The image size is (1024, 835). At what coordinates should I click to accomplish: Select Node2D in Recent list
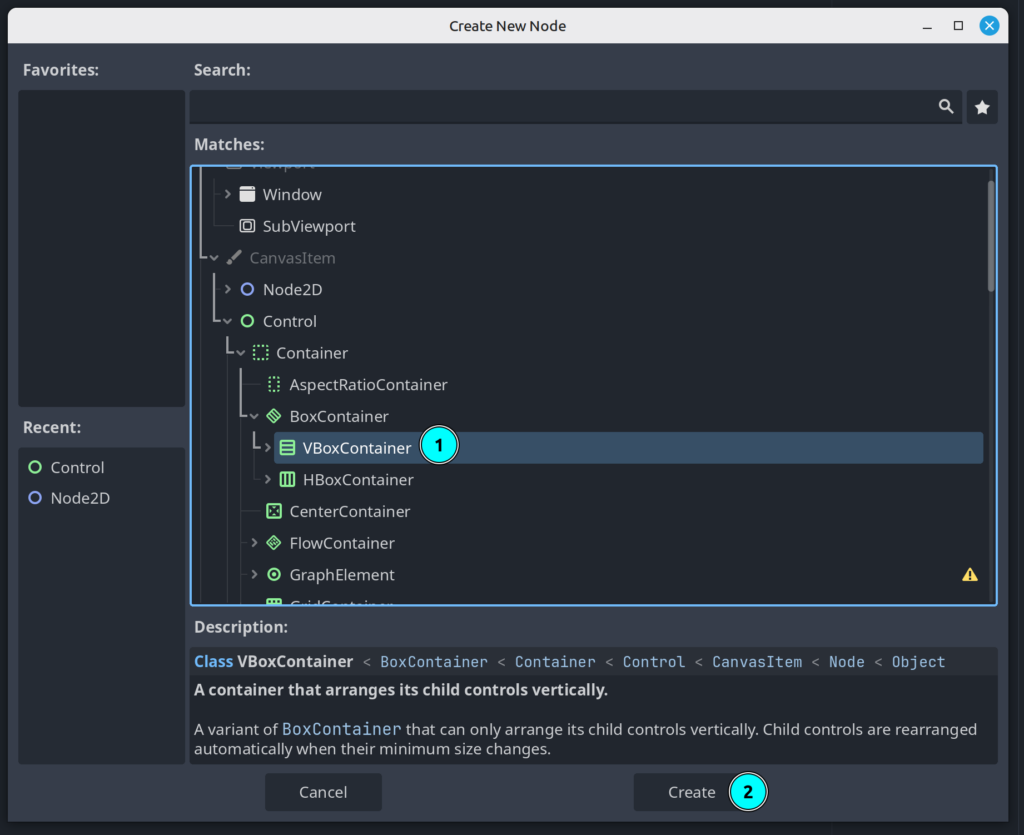79,497
